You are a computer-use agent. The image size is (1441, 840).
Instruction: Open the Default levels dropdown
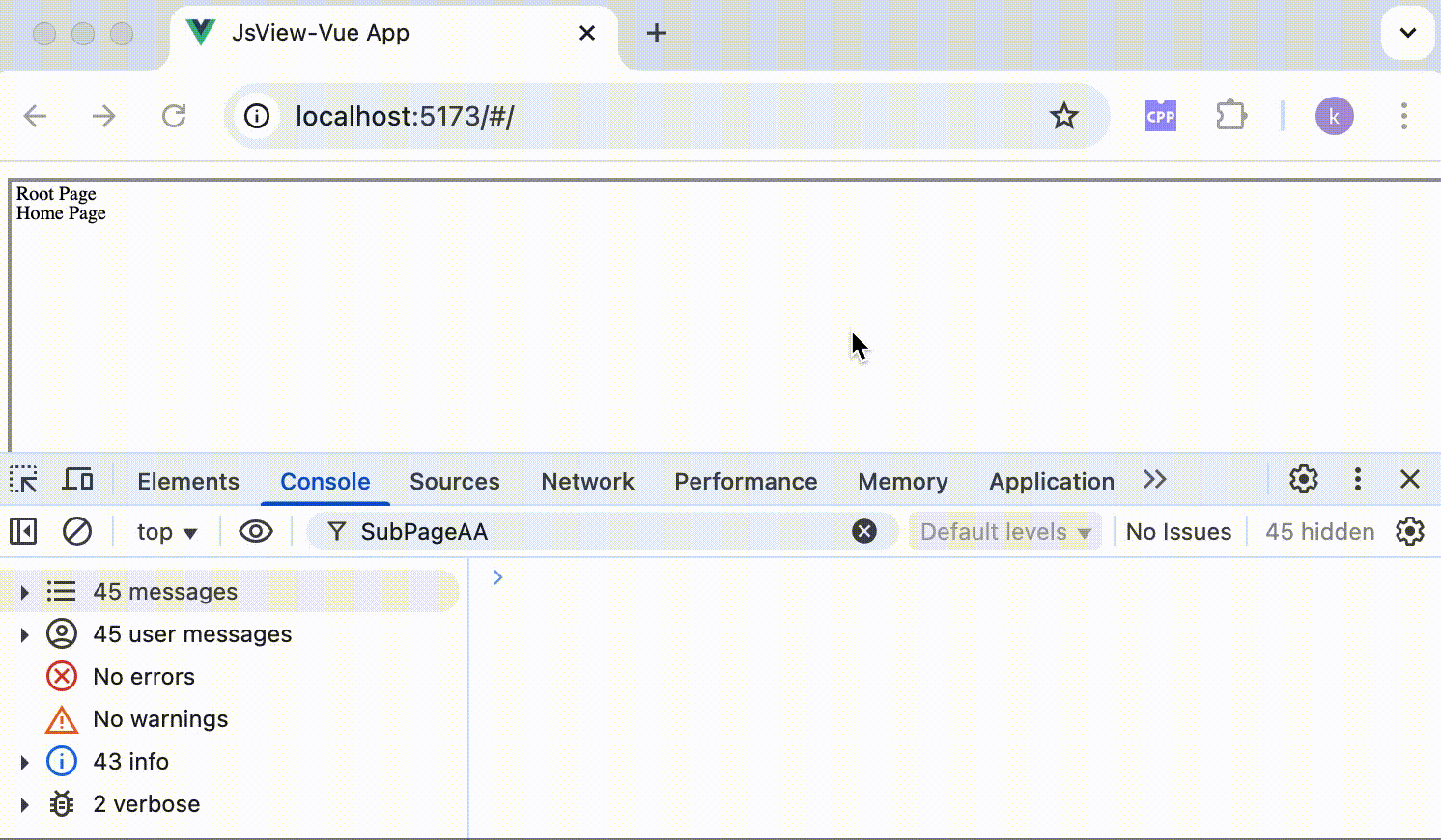click(x=1004, y=532)
